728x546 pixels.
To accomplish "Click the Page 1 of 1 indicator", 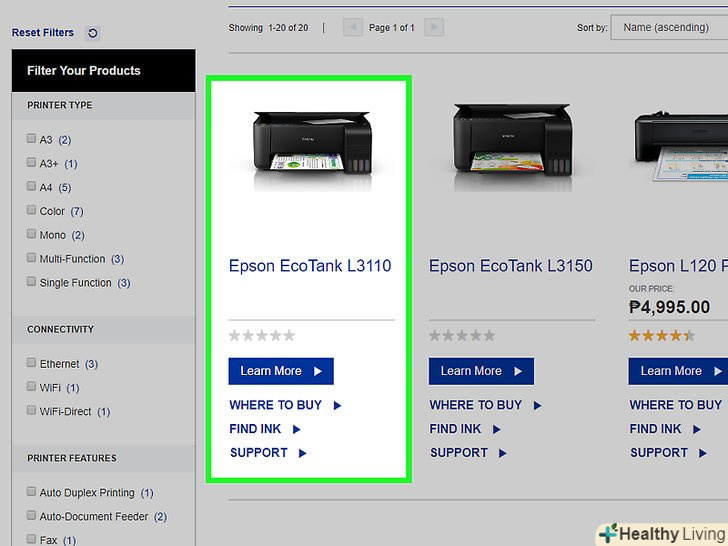I will pos(391,28).
